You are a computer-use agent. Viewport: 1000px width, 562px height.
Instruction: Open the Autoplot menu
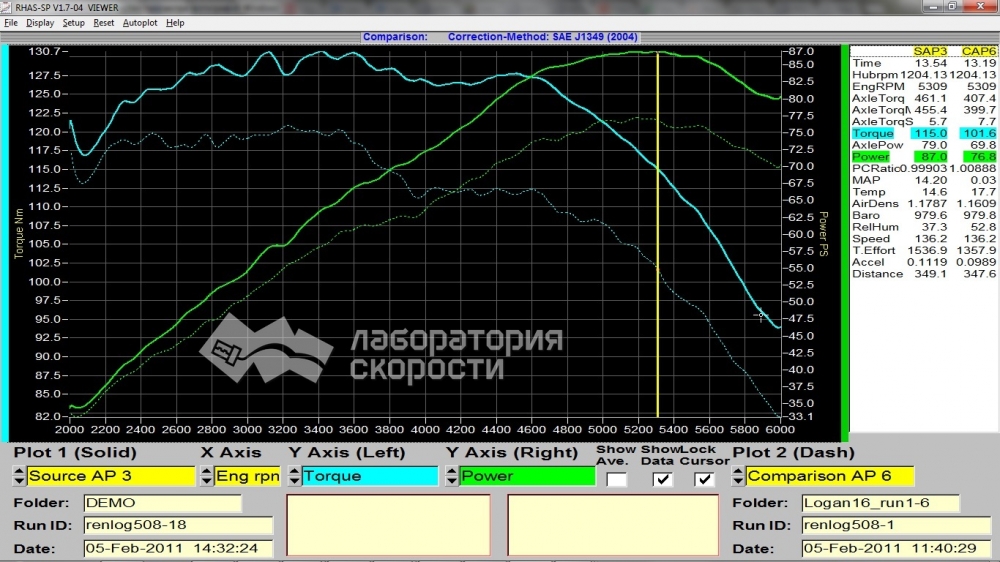[140, 23]
